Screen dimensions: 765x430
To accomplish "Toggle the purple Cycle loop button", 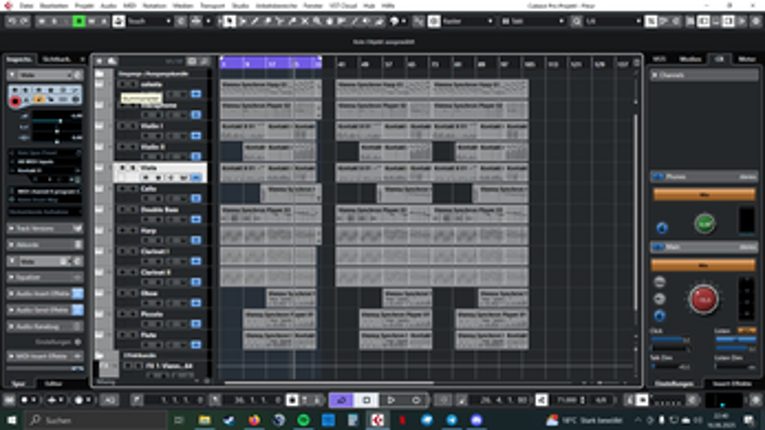I will point(342,400).
